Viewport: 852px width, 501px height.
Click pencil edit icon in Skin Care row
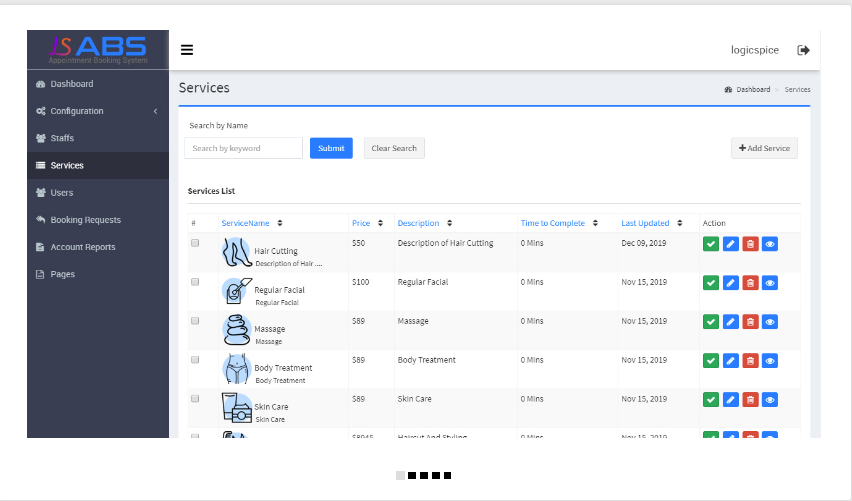(730, 400)
